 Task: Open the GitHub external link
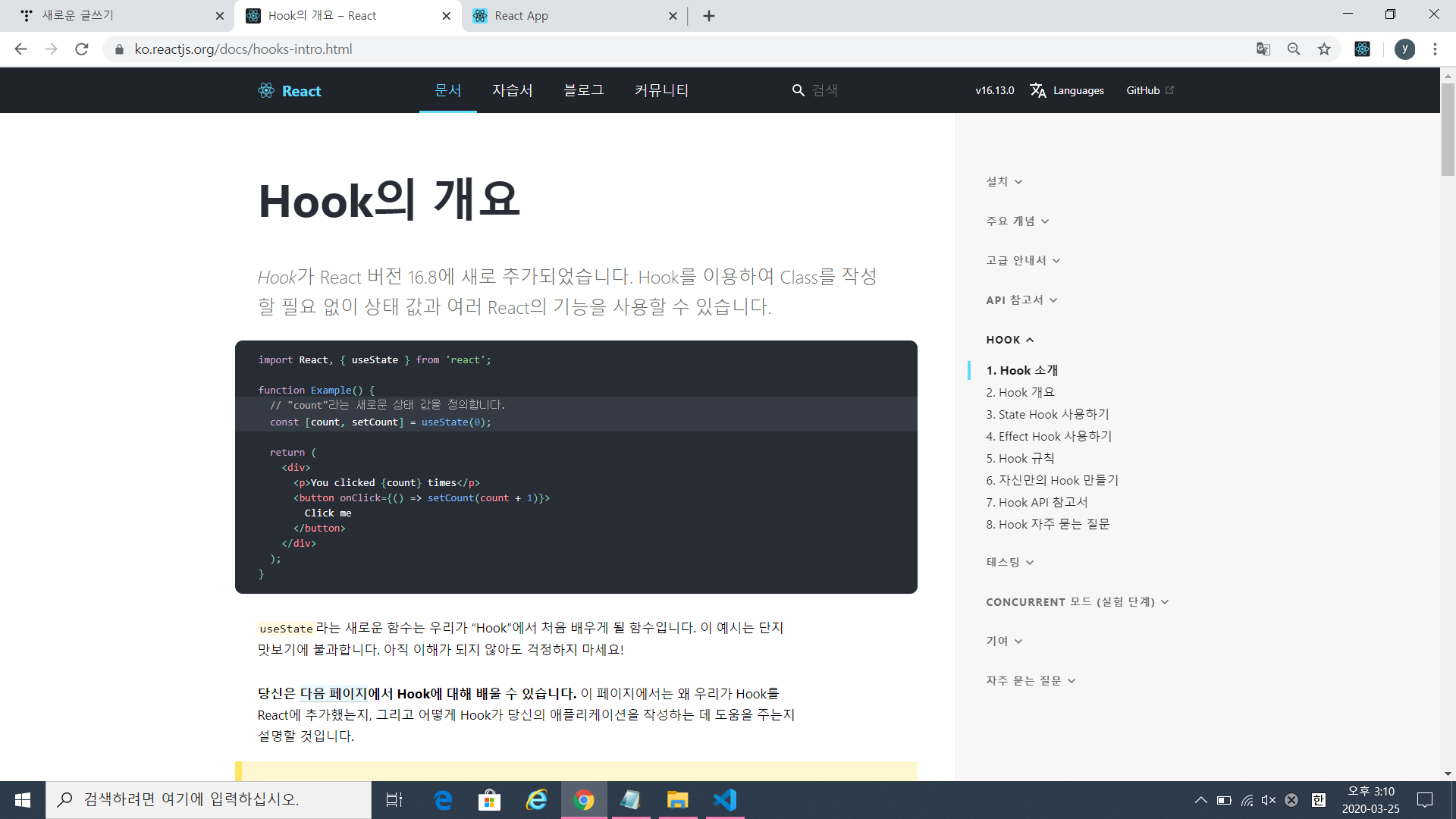(x=1149, y=90)
